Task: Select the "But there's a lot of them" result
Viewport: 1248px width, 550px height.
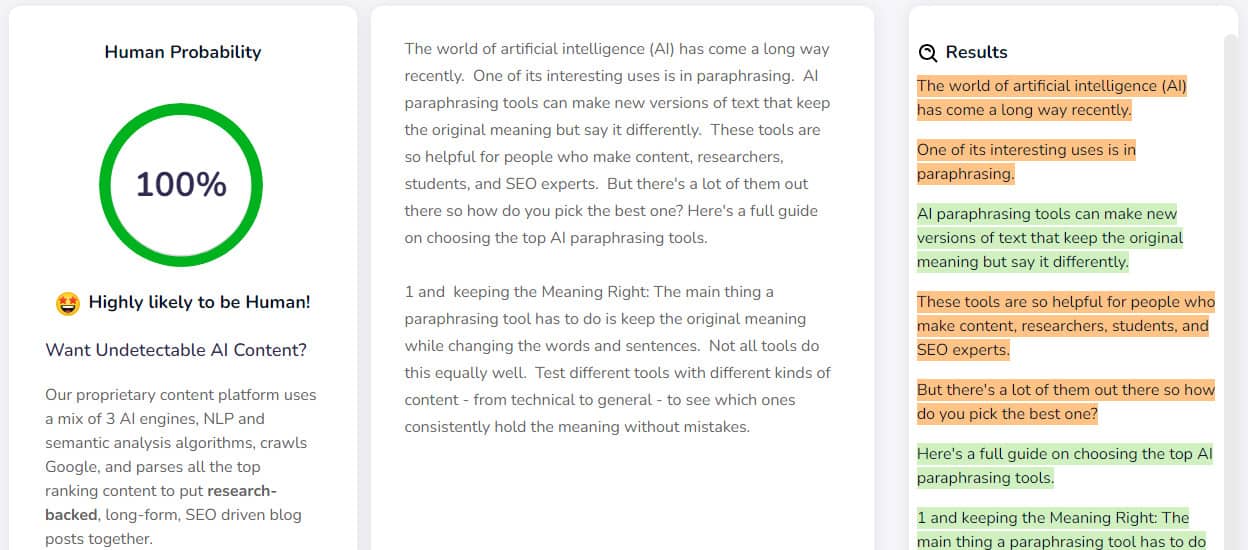Action: [1064, 402]
